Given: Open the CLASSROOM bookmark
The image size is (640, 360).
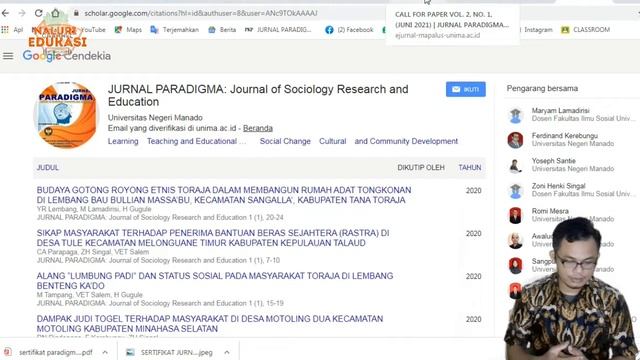Looking at the screenshot, I should click(586, 29).
